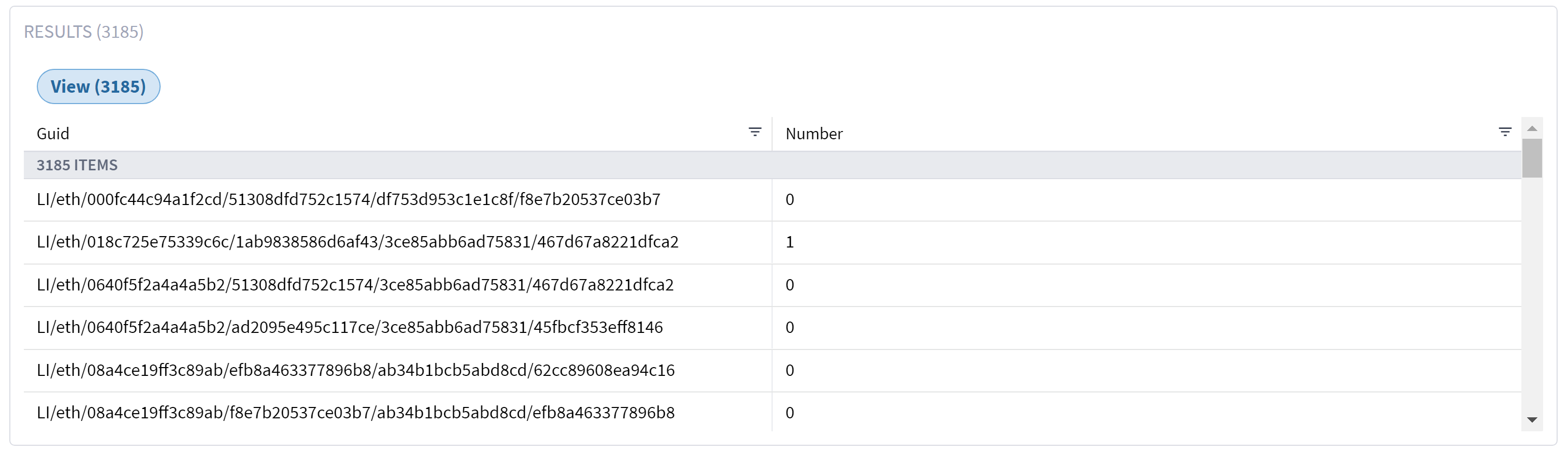
Task: Open the Number column filter icon
Action: (x=1505, y=132)
